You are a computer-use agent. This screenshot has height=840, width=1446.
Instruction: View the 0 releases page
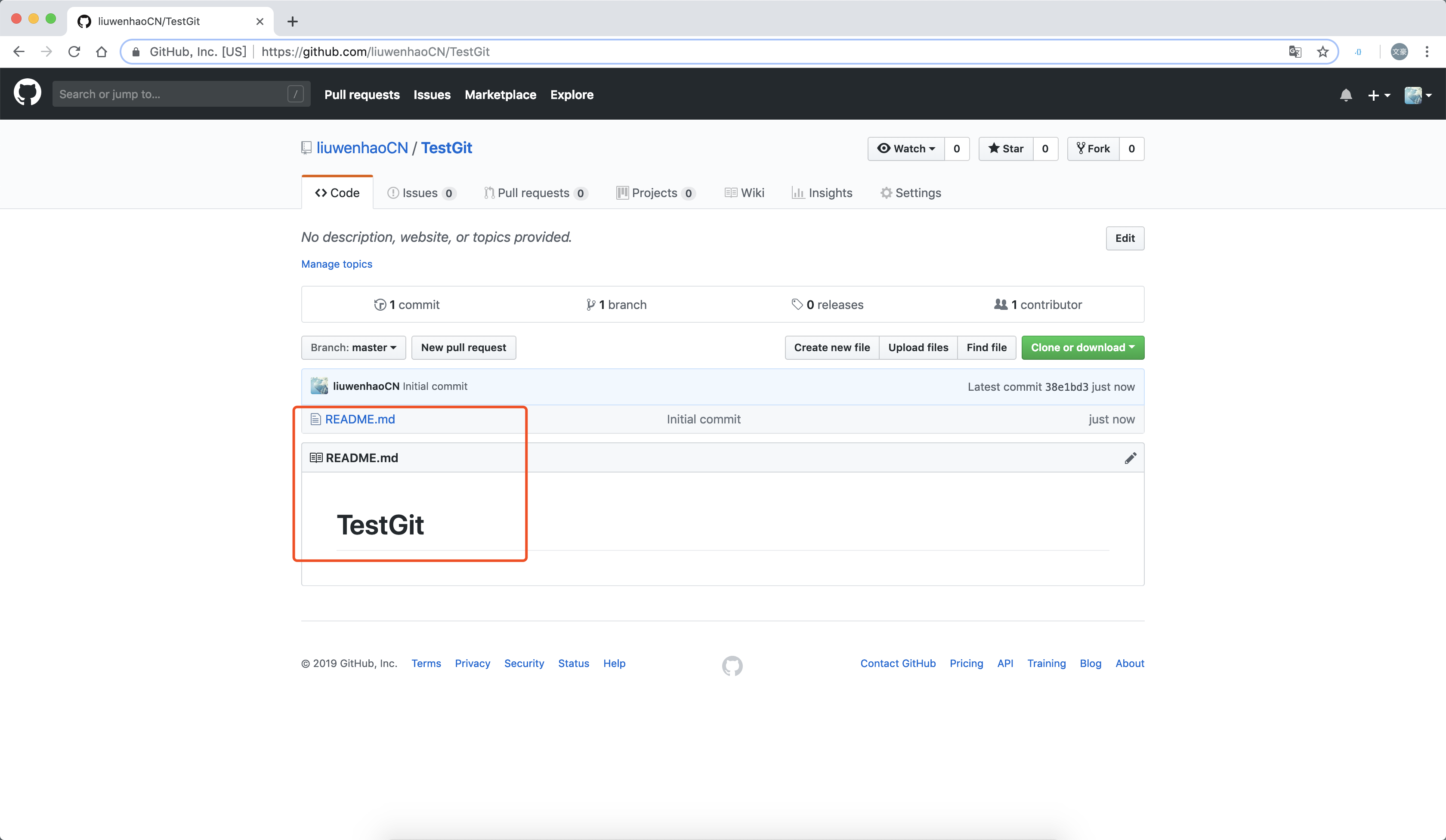(828, 305)
